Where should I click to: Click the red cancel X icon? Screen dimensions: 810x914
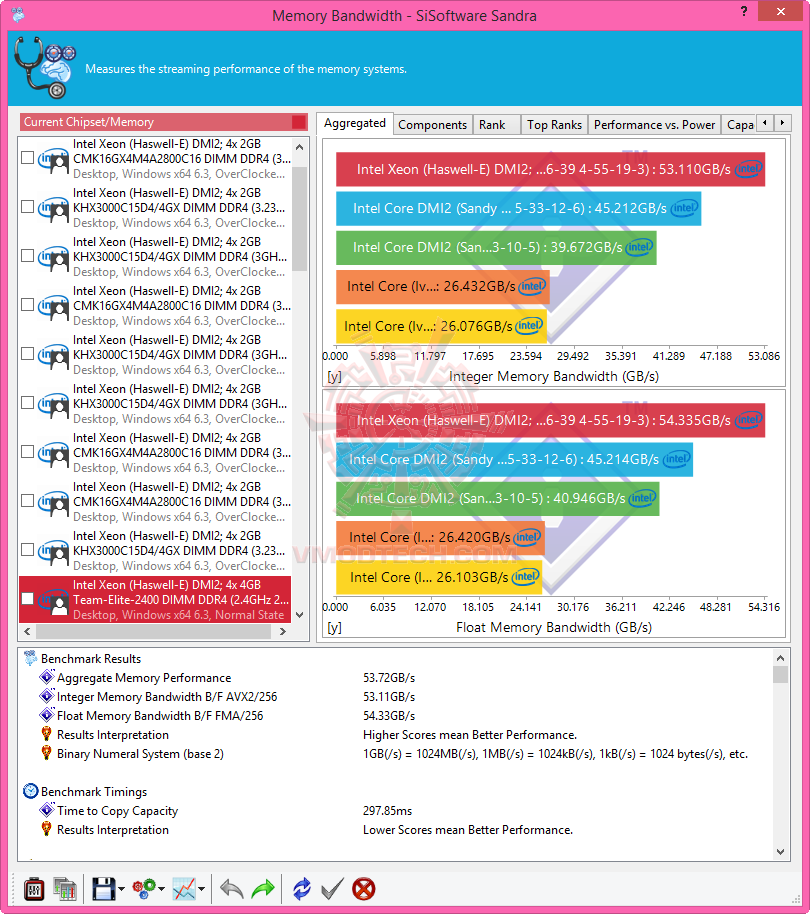coord(364,889)
